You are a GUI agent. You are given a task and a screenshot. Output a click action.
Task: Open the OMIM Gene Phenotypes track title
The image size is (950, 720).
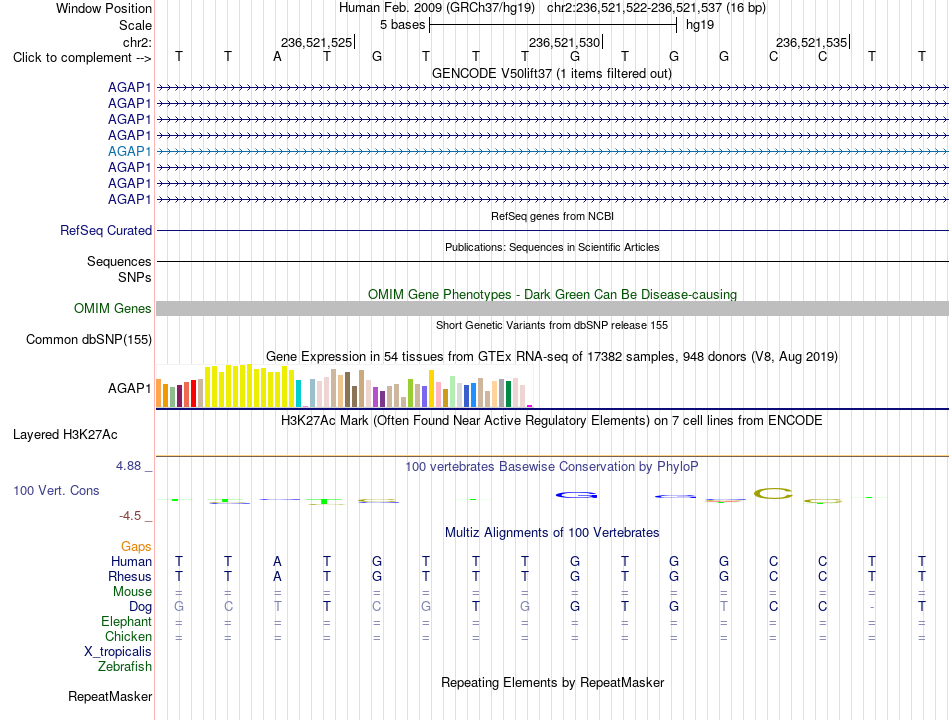[x=552, y=295]
